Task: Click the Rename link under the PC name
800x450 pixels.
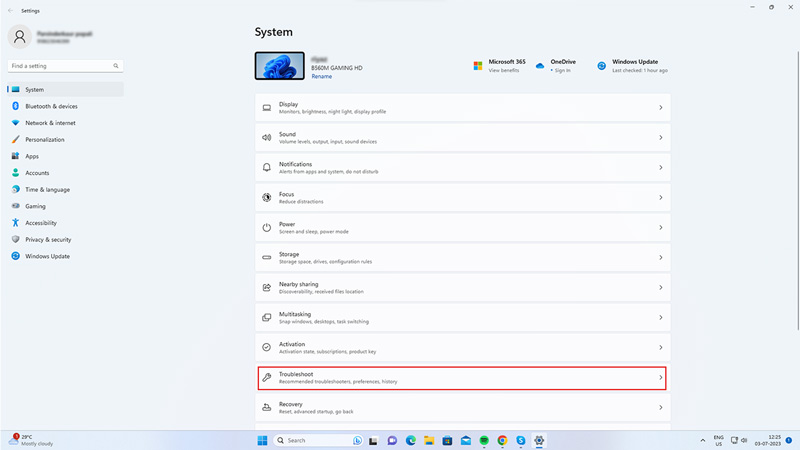Action: click(x=321, y=77)
